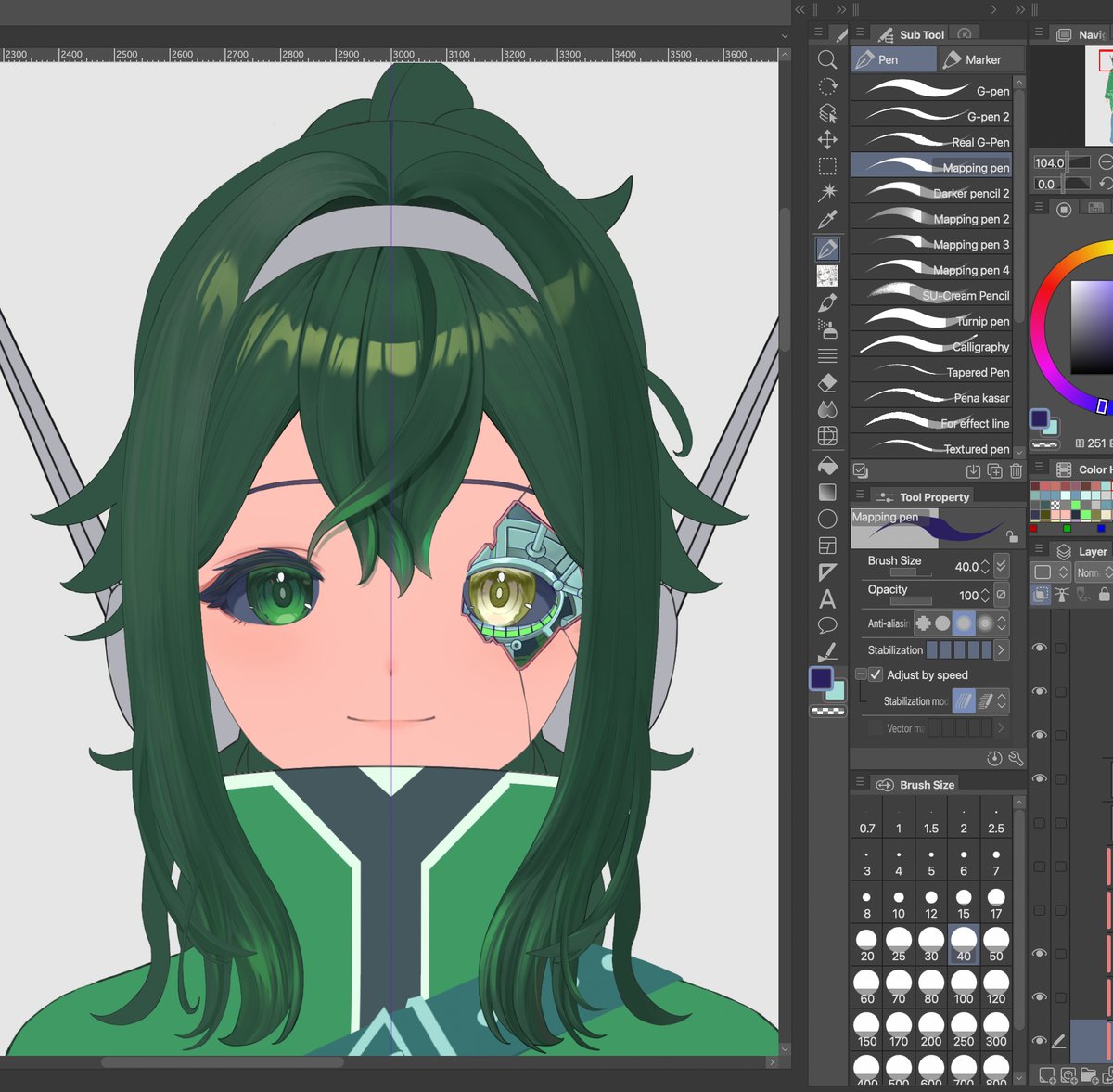The width and height of the screenshot is (1113, 1092).
Task: Select the Eraser tool
Action: click(827, 382)
